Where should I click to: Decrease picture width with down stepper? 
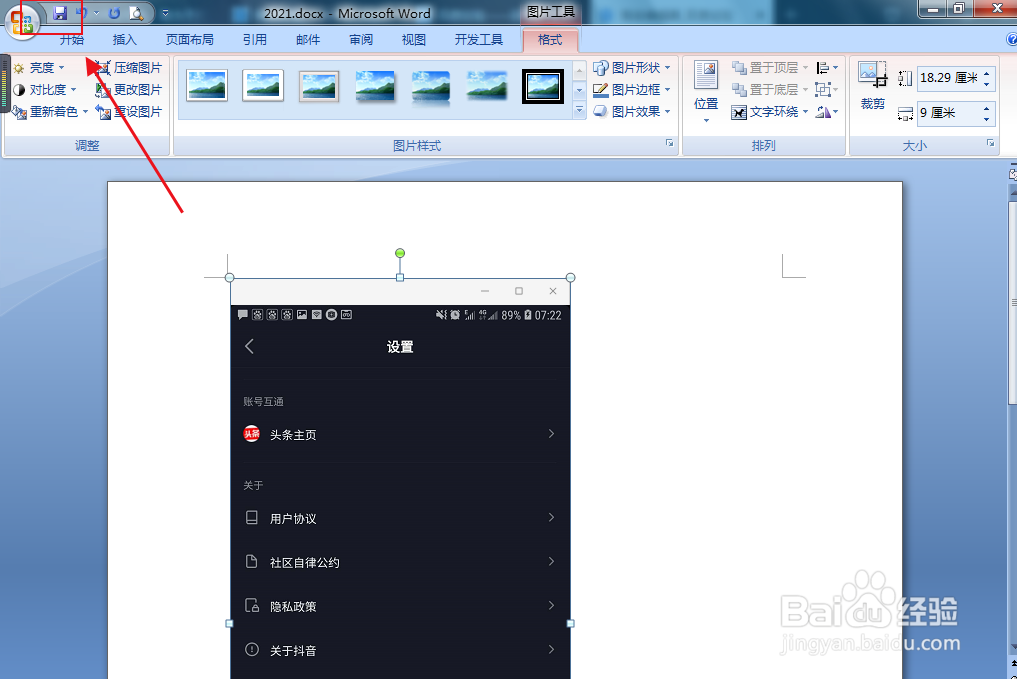click(987, 119)
